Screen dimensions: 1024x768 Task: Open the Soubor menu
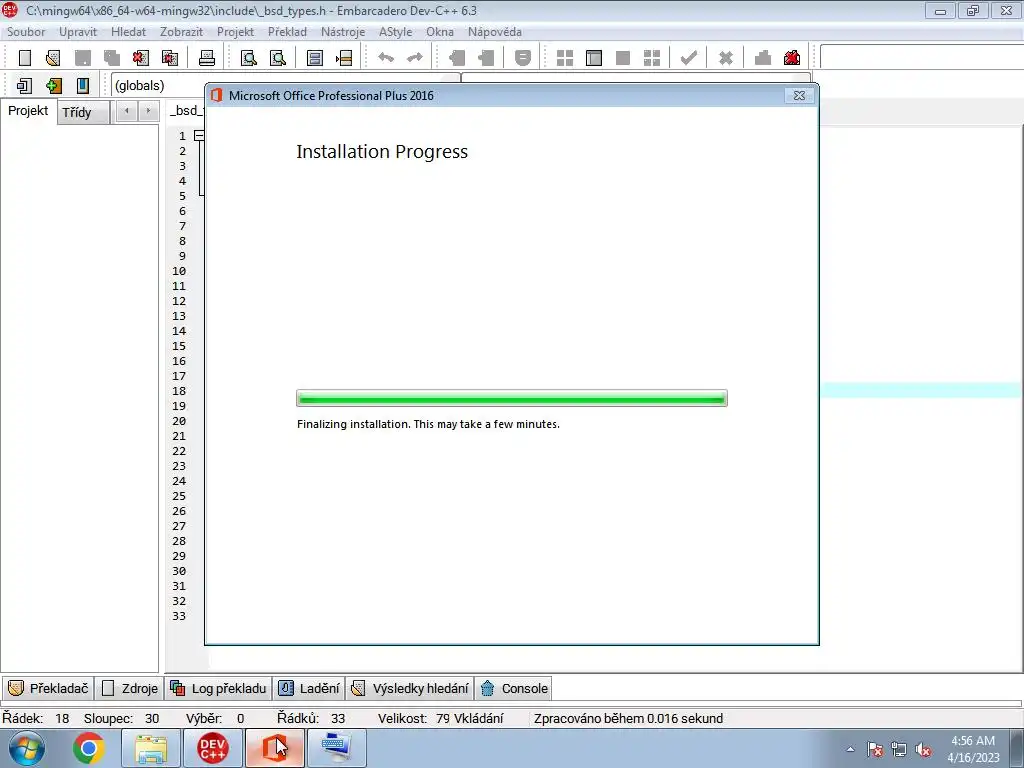26,31
